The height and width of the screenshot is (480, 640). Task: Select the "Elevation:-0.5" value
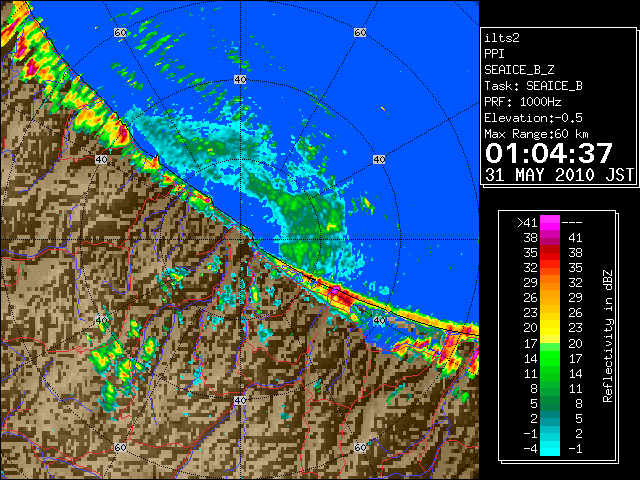click(x=533, y=118)
